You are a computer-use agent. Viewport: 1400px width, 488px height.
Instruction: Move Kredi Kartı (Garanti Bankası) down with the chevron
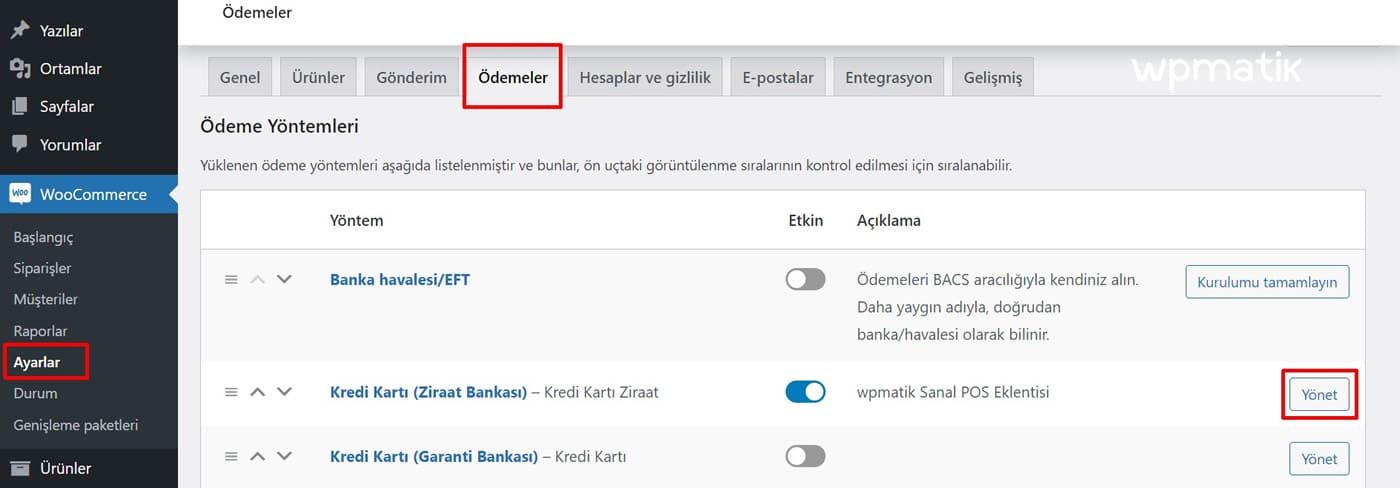point(284,457)
